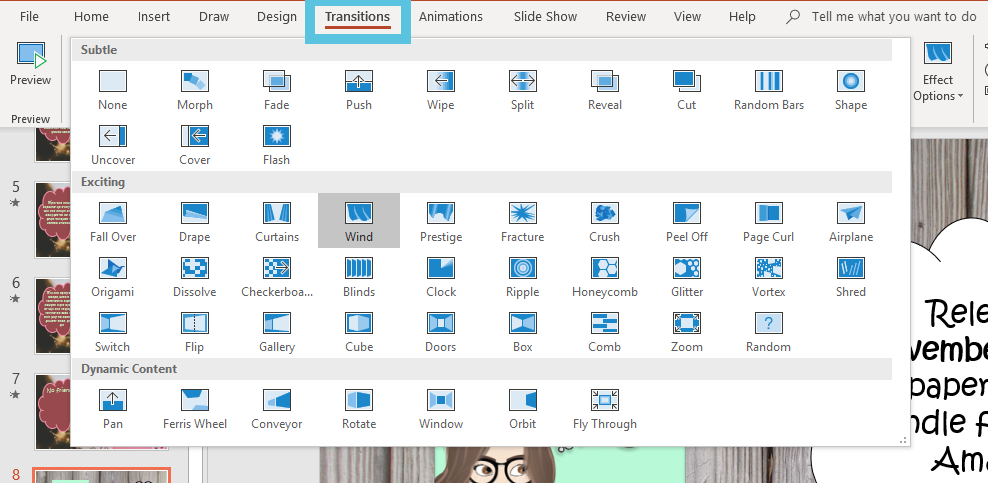Choose the Curtains transition
The width and height of the screenshot is (988, 483).
point(277,222)
